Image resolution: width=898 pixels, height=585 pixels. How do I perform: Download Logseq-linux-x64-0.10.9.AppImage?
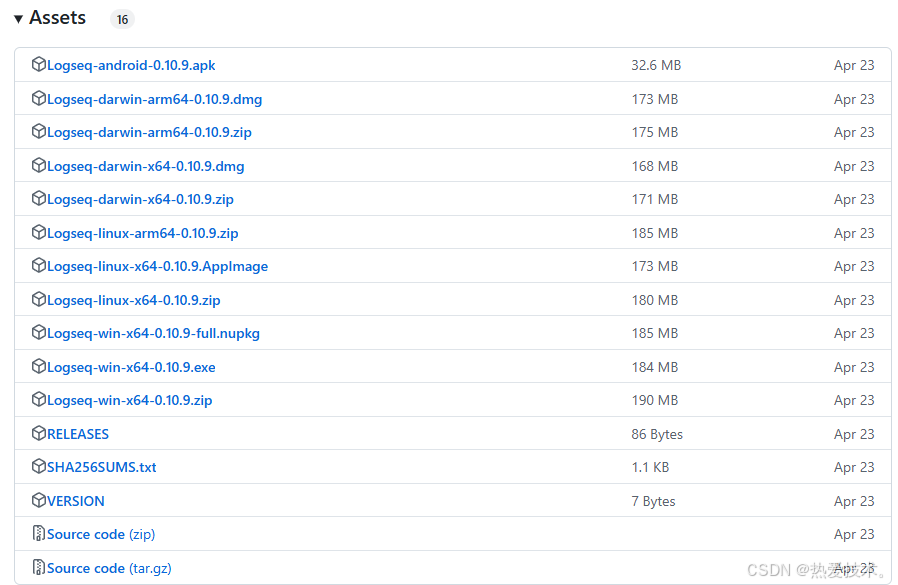tap(157, 266)
